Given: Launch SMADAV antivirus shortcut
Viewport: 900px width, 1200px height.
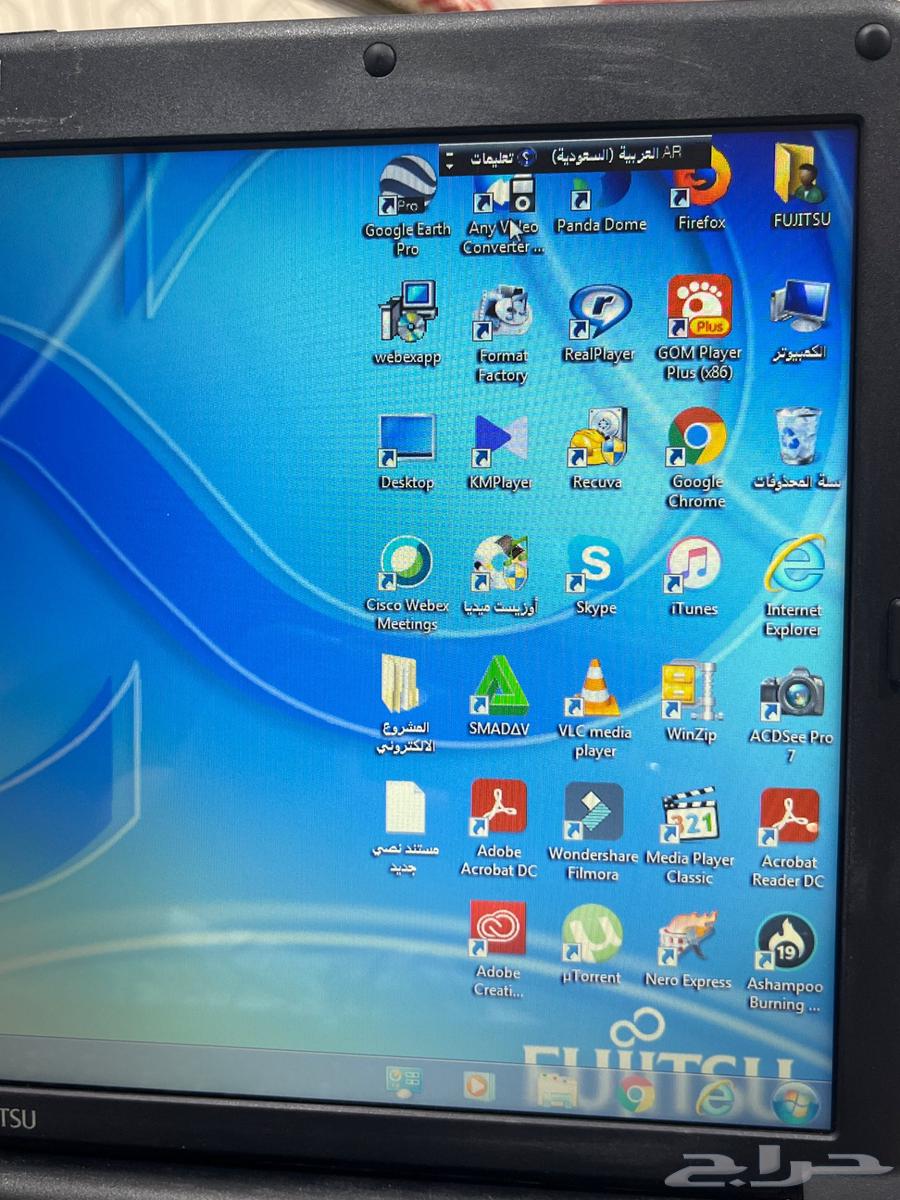Looking at the screenshot, I should (499, 696).
